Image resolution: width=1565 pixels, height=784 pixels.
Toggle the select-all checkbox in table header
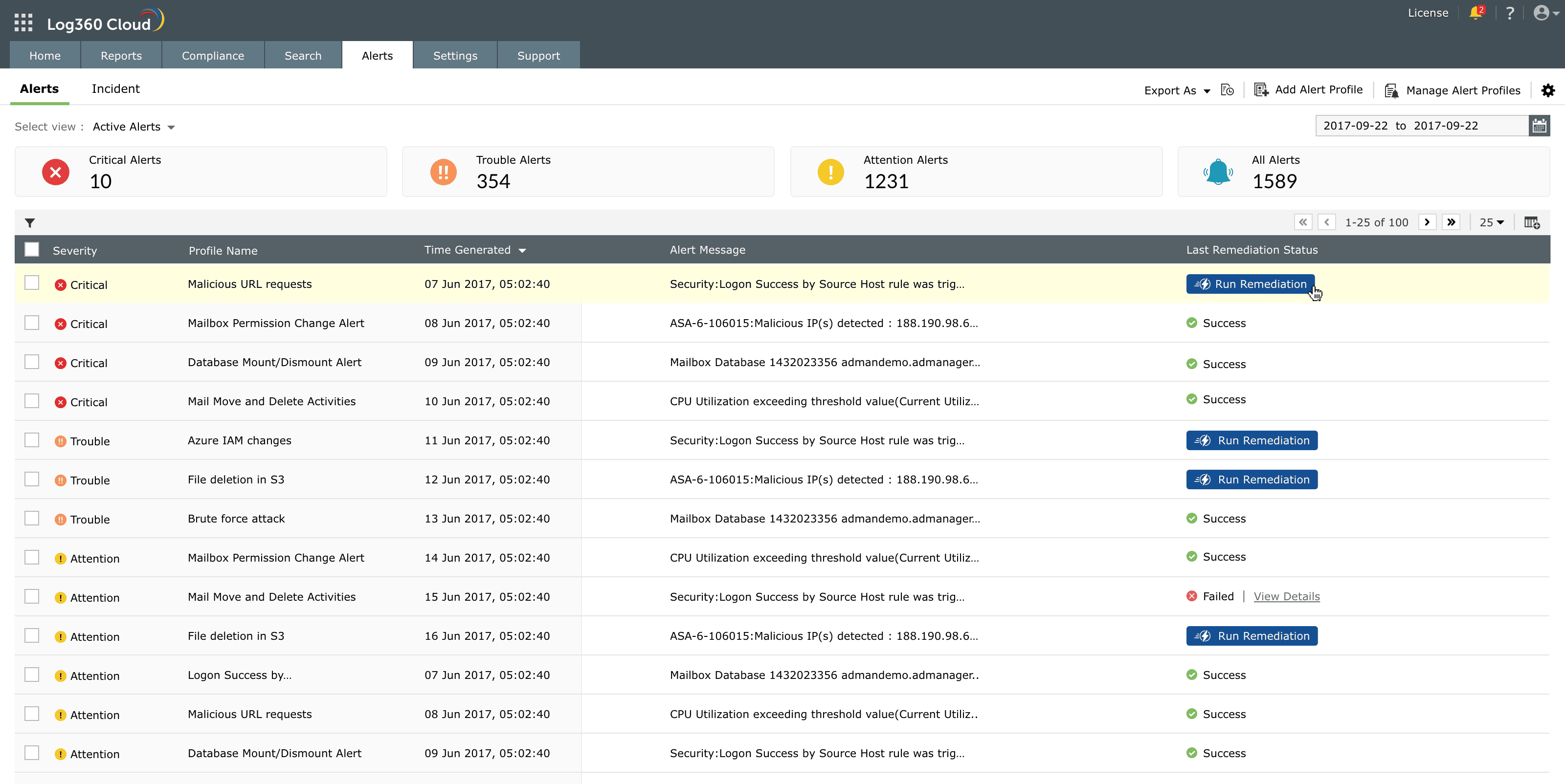click(32, 249)
